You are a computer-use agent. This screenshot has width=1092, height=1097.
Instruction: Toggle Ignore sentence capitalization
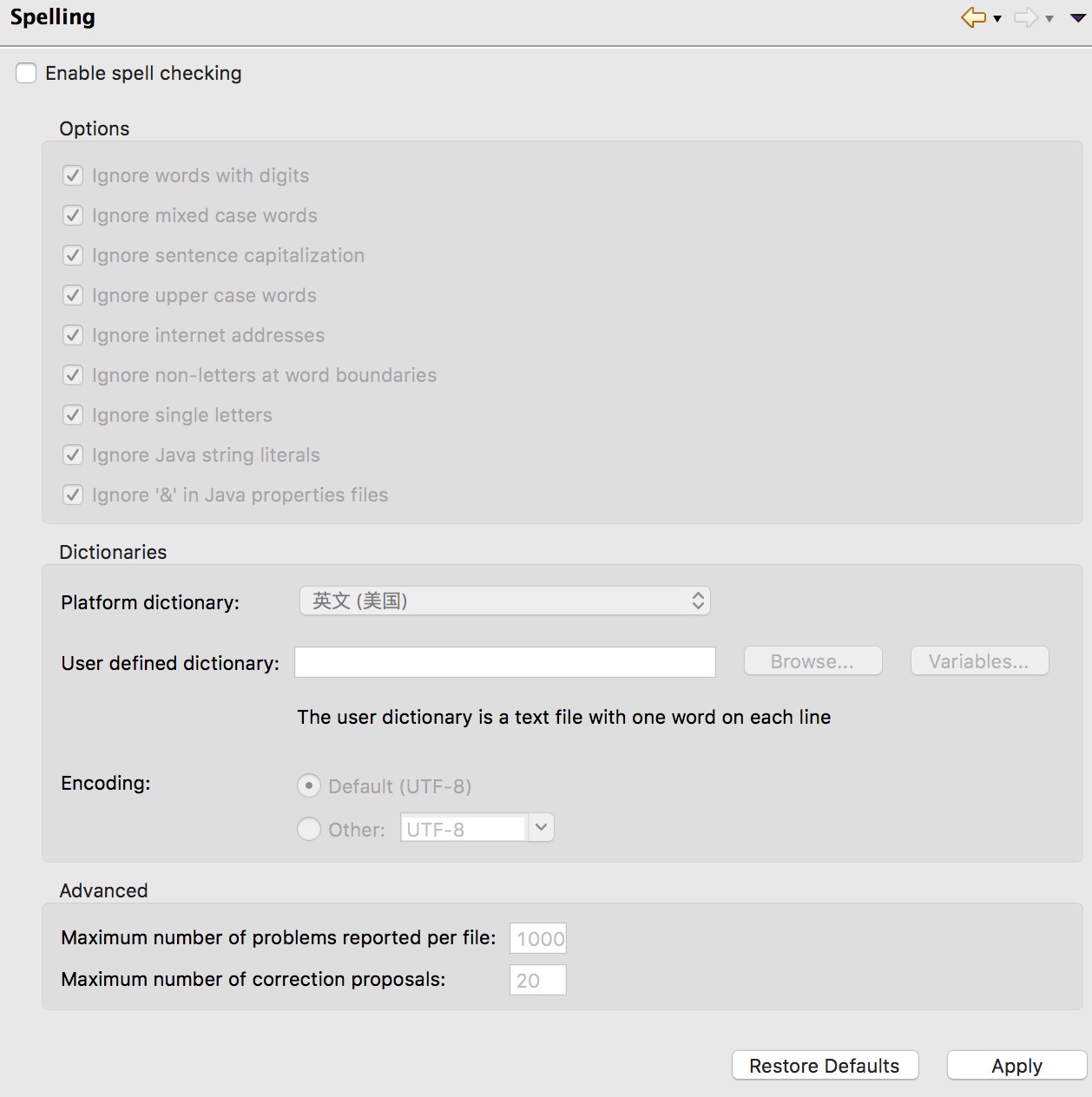(73, 255)
